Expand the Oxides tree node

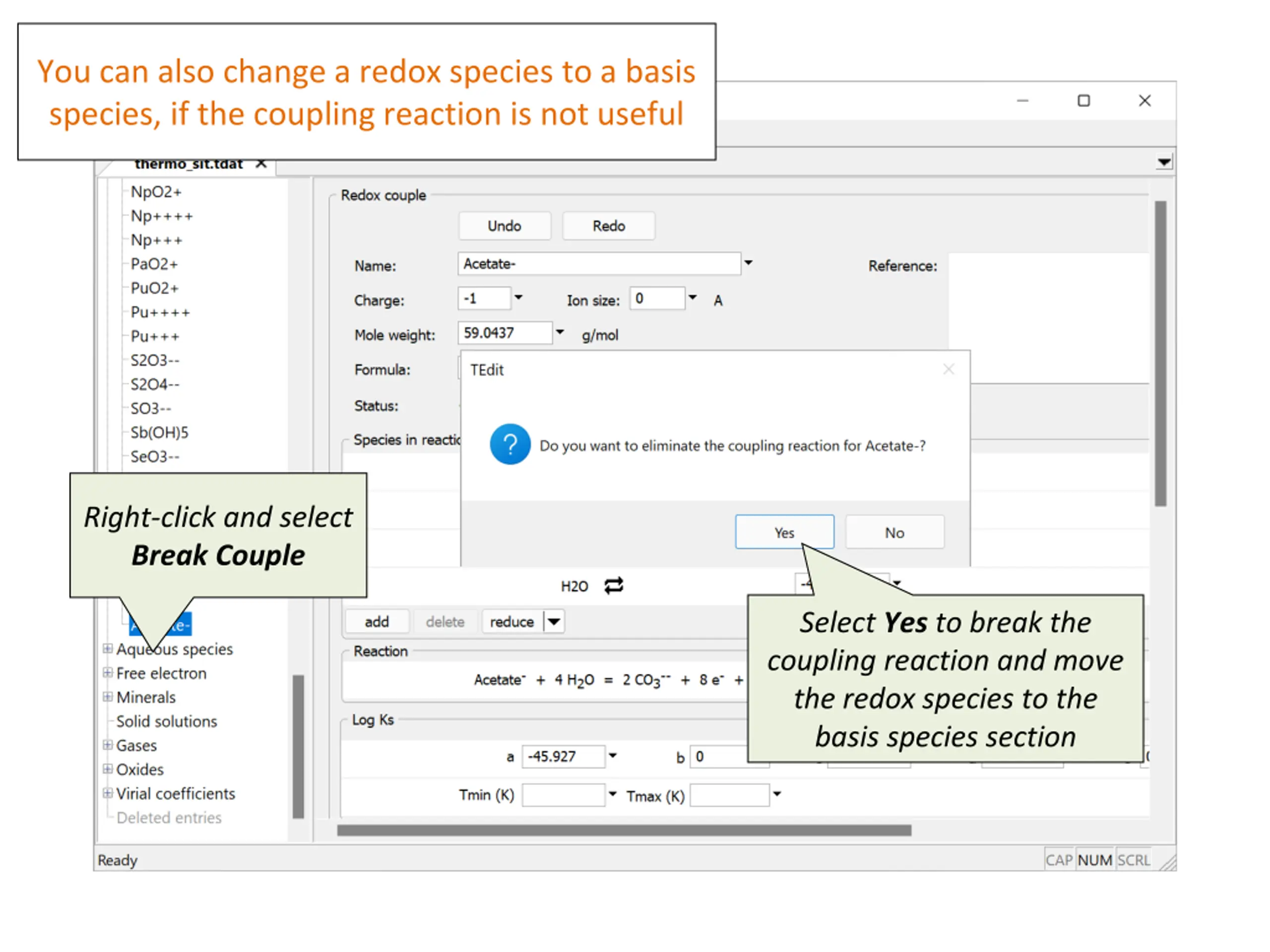[x=107, y=769]
